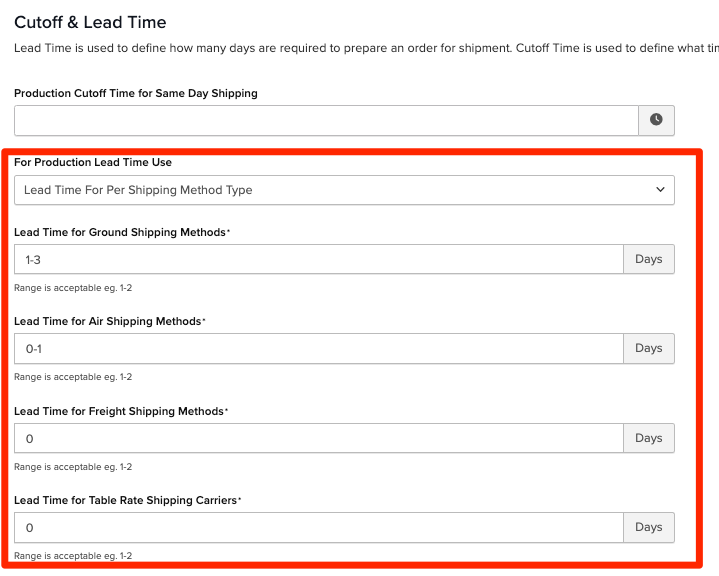This screenshot has height=576, width=719.
Task: Click the Days addon beside Table Rate field
Action: point(649,527)
